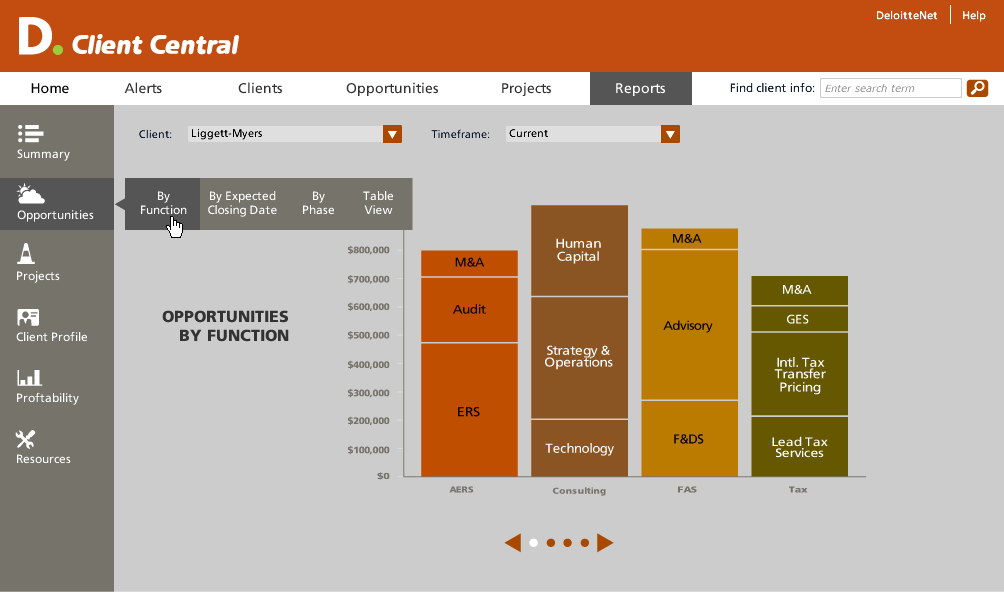Click the Current timeframe field
The image size is (1004, 592).
(583, 134)
